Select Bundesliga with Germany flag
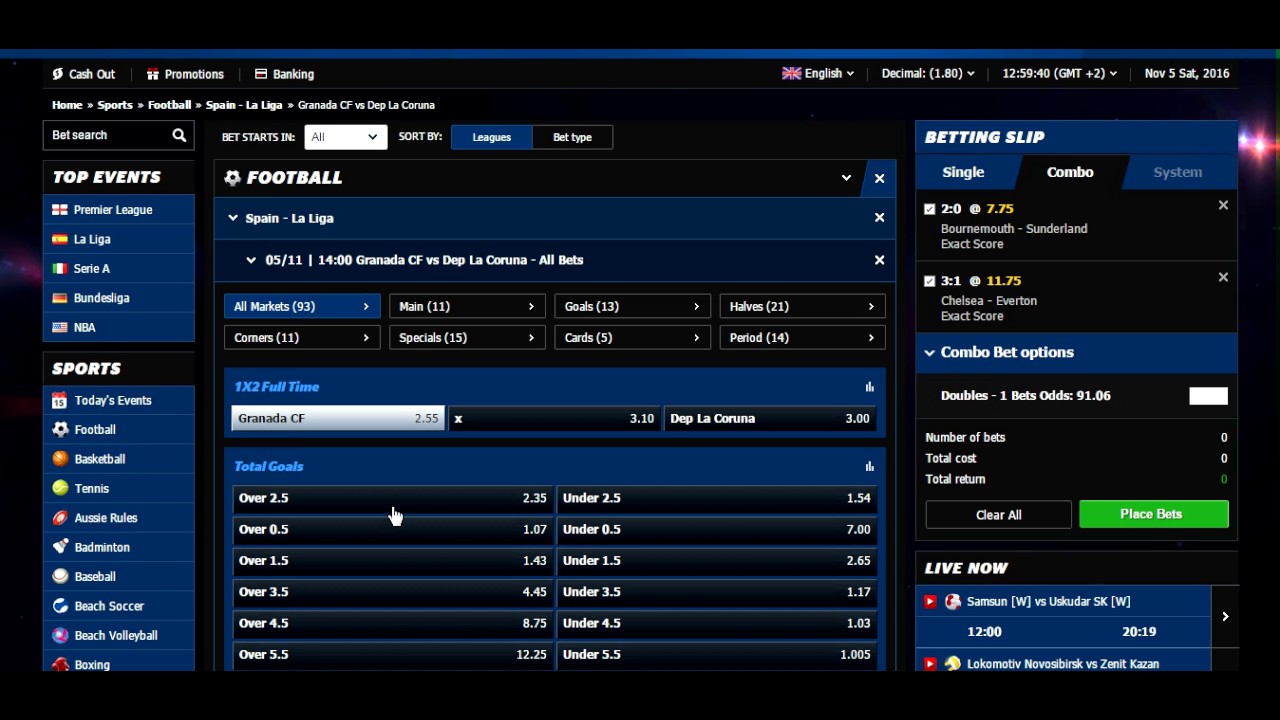The width and height of the screenshot is (1280, 720). pos(119,298)
